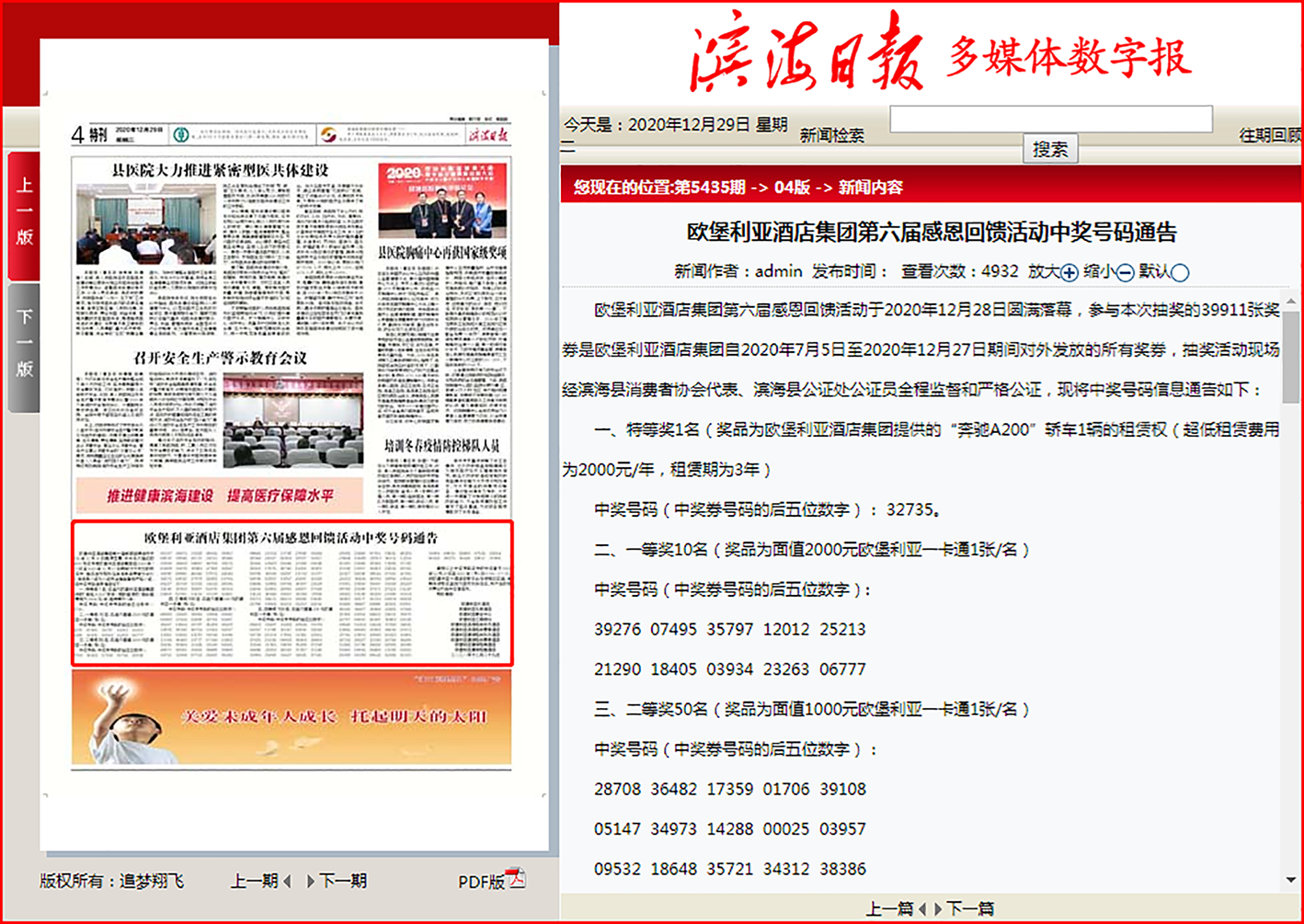Click the default font size circle icon

tap(1180, 272)
